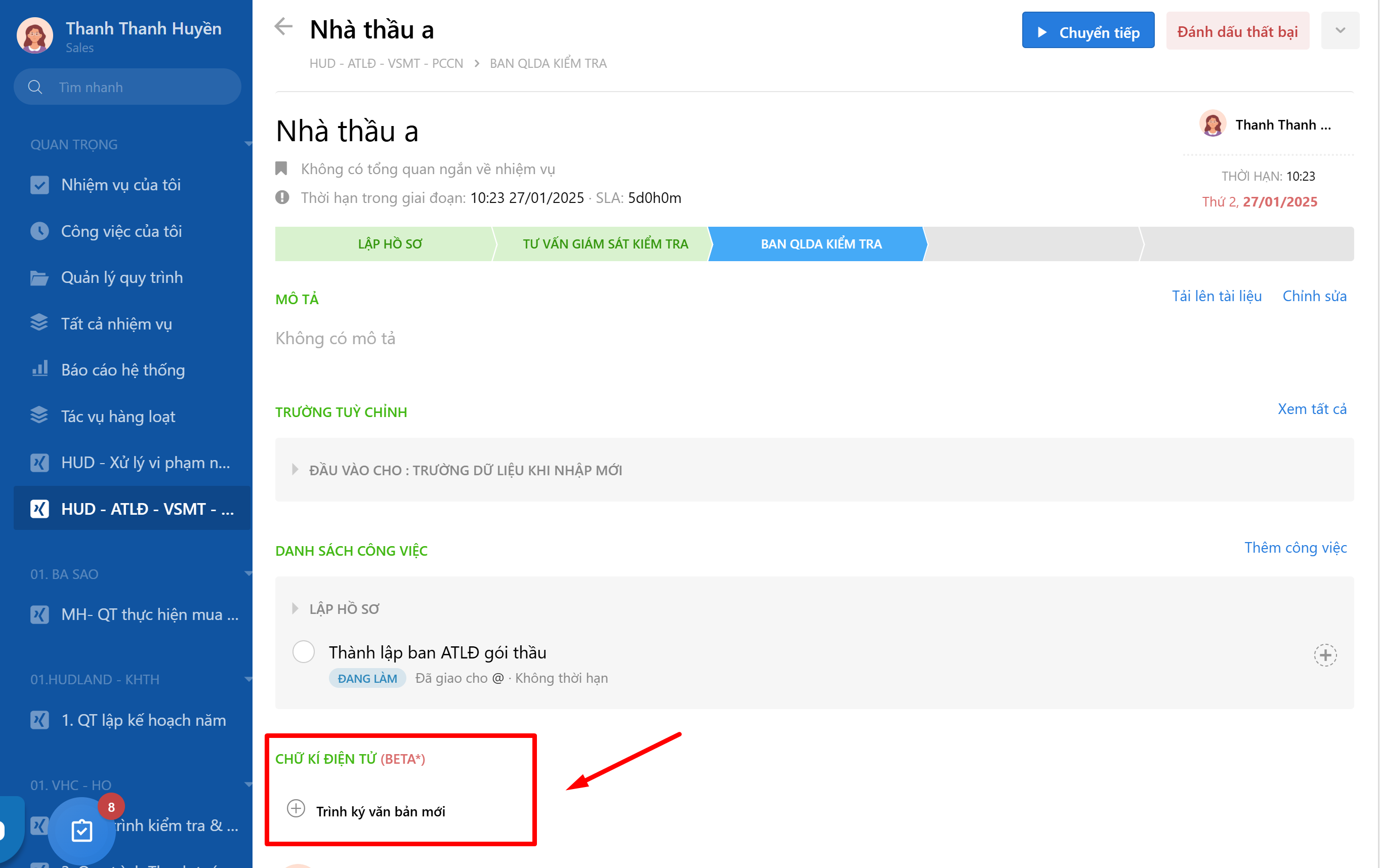Image resolution: width=1380 pixels, height=868 pixels.
Task: Click the plus icon for Trình ký văn bản mới
Action: pyautogui.click(x=296, y=809)
